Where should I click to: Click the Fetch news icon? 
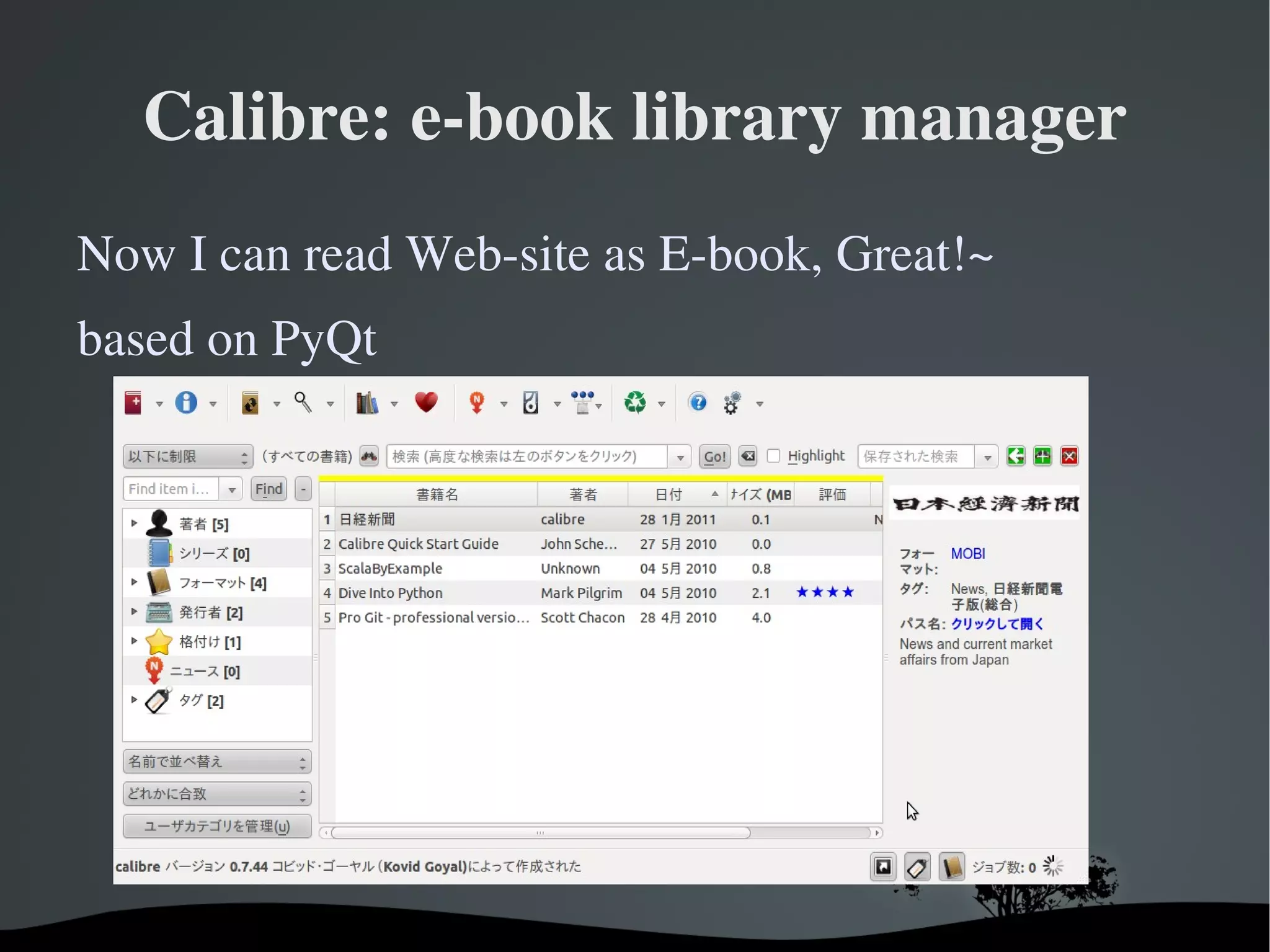(476, 403)
